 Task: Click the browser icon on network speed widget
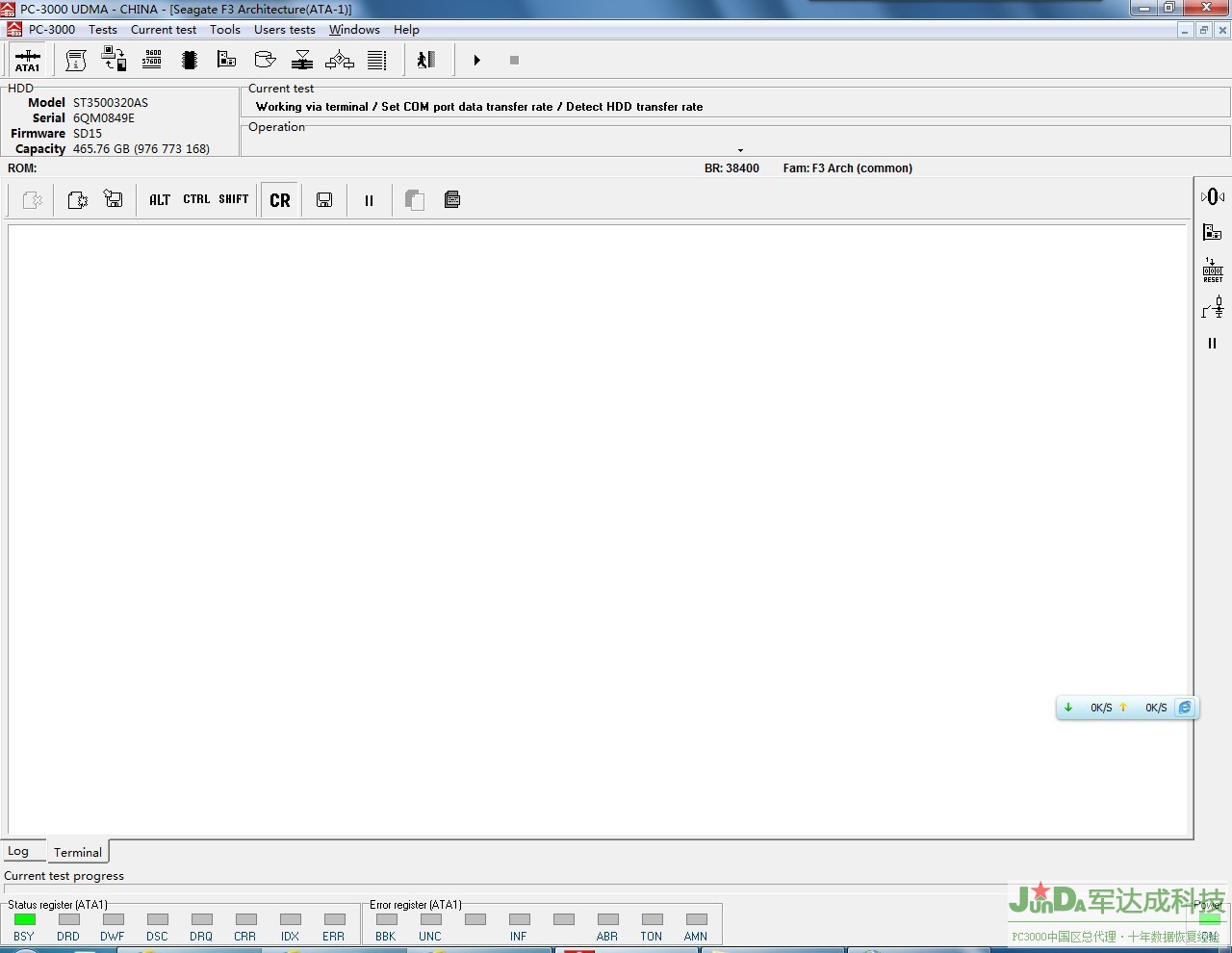tap(1185, 708)
